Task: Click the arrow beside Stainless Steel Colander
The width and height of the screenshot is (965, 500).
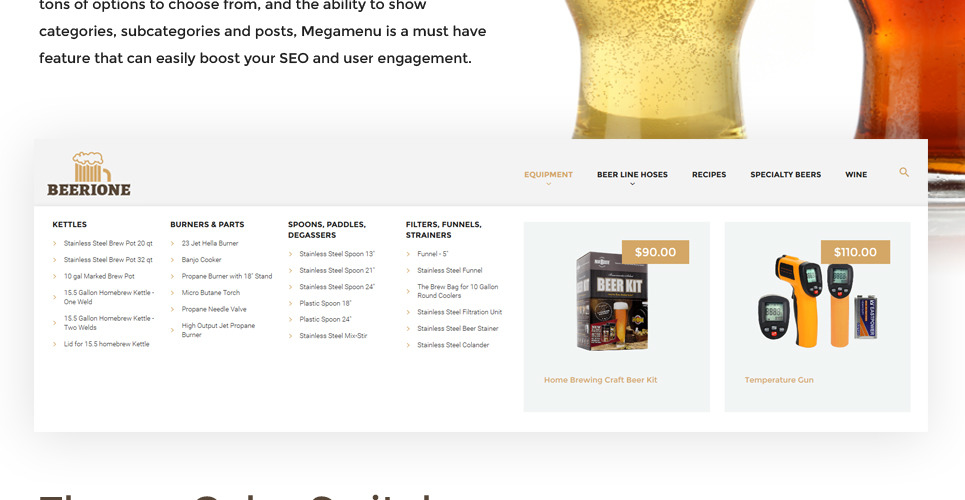Action: click(x=408, y=345)
